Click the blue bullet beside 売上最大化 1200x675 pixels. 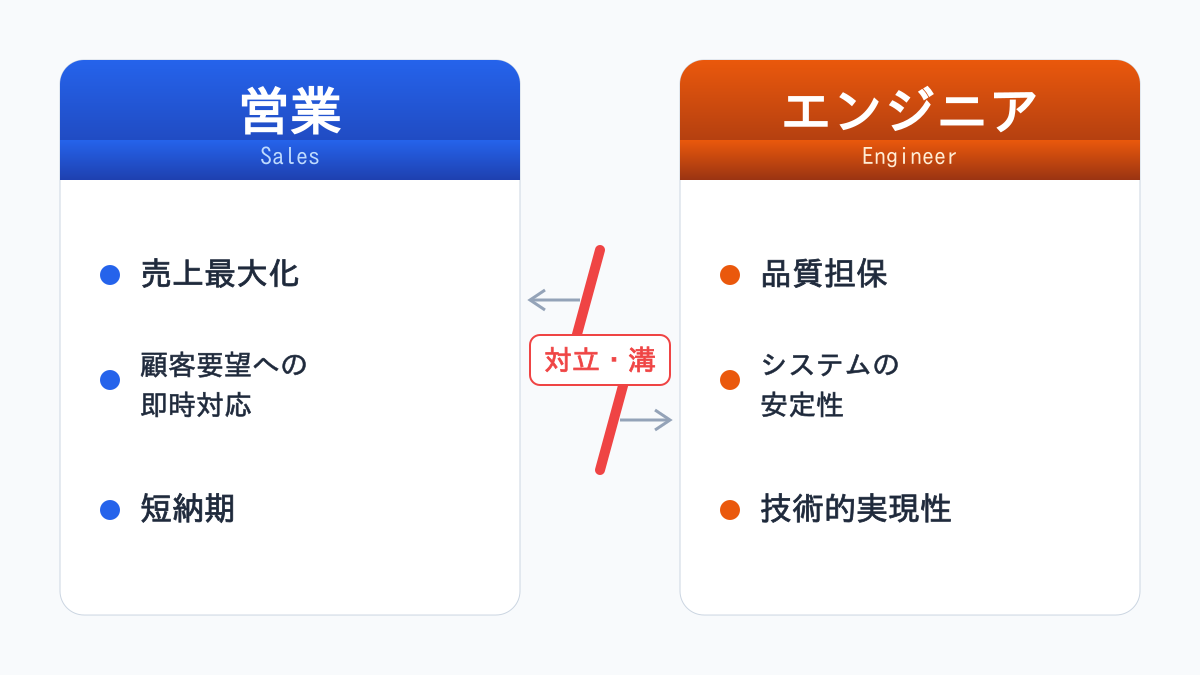110,274
